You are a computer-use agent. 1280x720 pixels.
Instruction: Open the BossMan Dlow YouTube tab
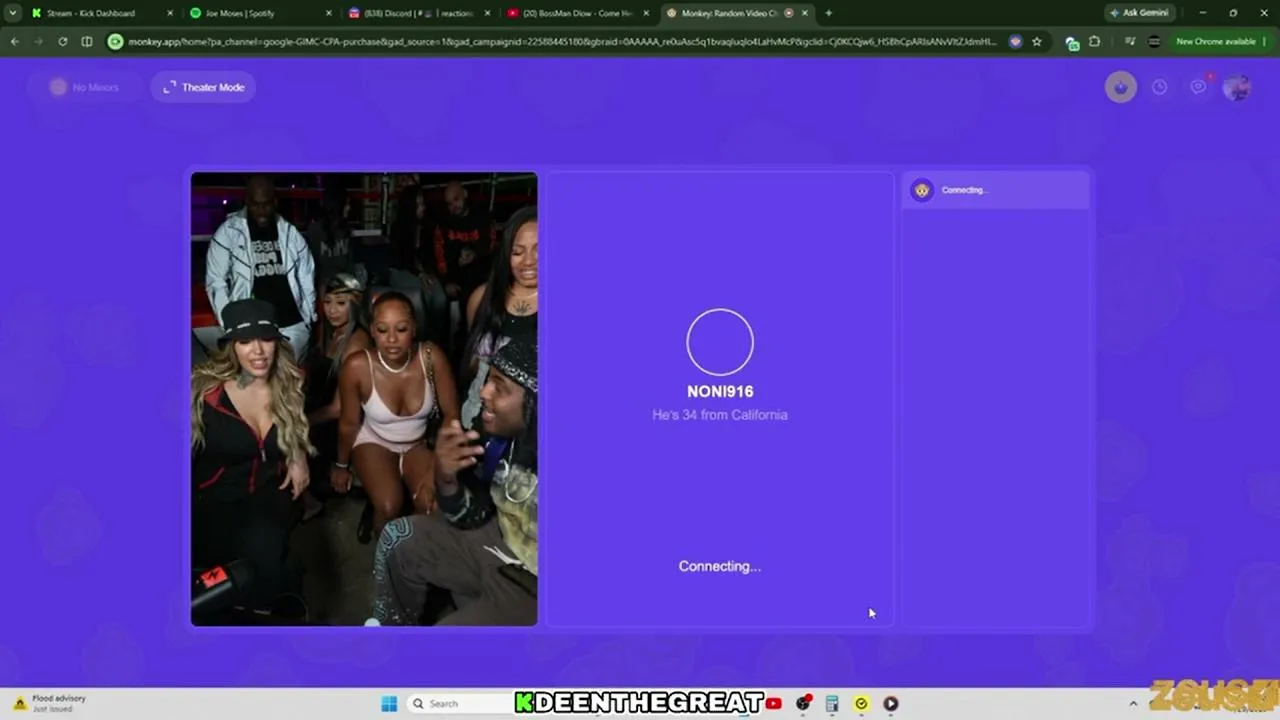pos(576,13)
